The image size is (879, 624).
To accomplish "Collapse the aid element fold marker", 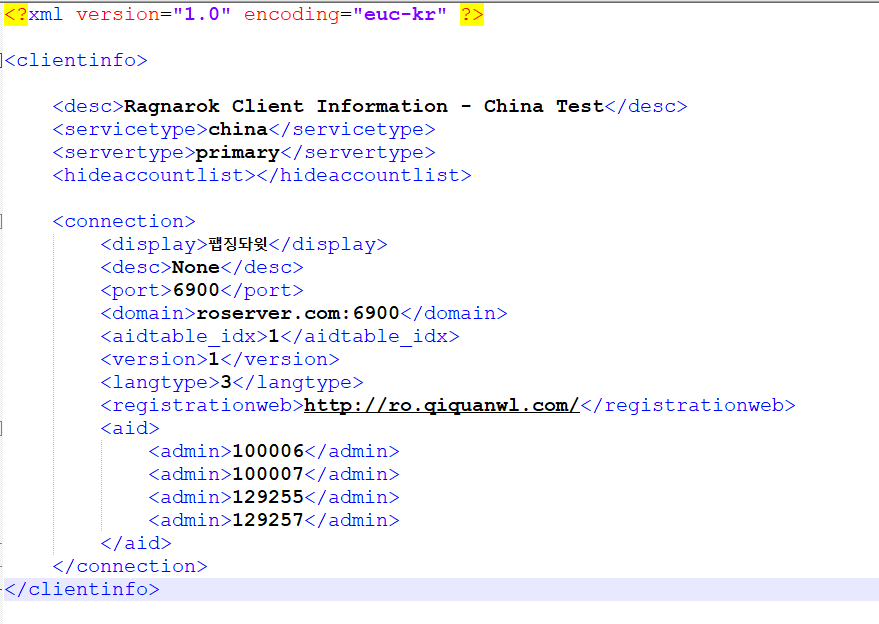I will [x=3, y=428].
